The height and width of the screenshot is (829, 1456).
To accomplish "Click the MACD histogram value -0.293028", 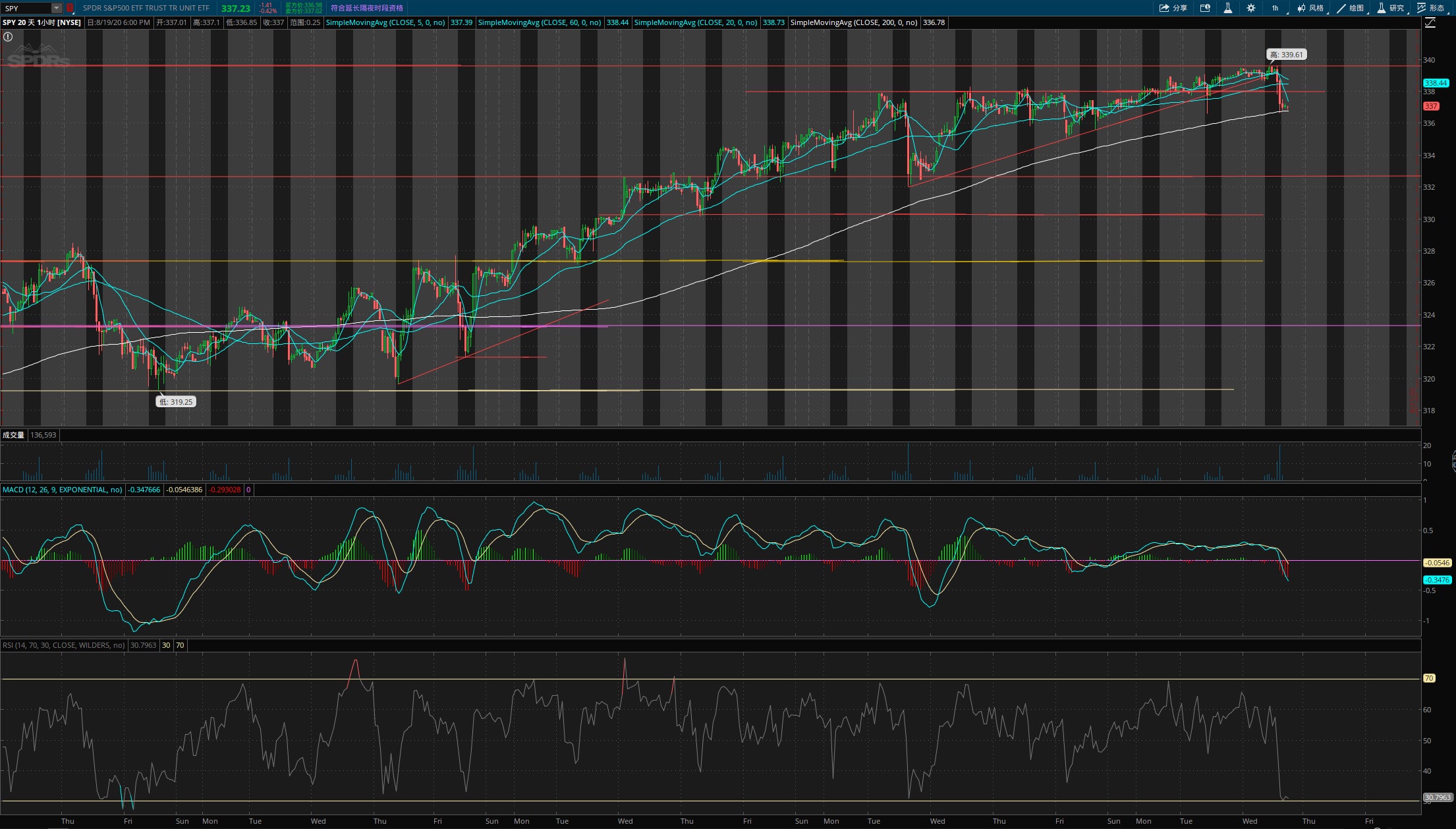I will [225, 490].
